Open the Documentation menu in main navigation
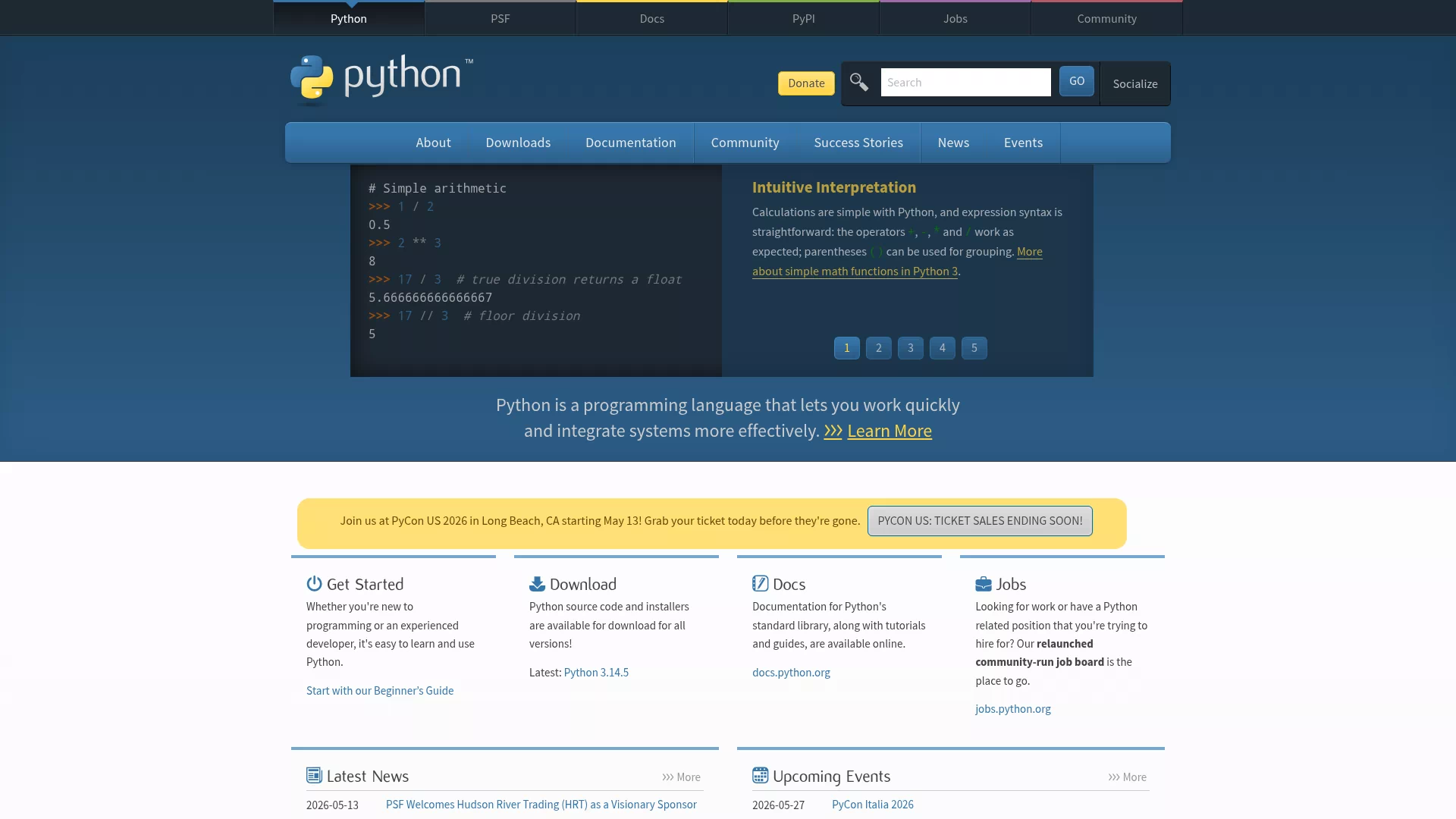 coord(631,143)
